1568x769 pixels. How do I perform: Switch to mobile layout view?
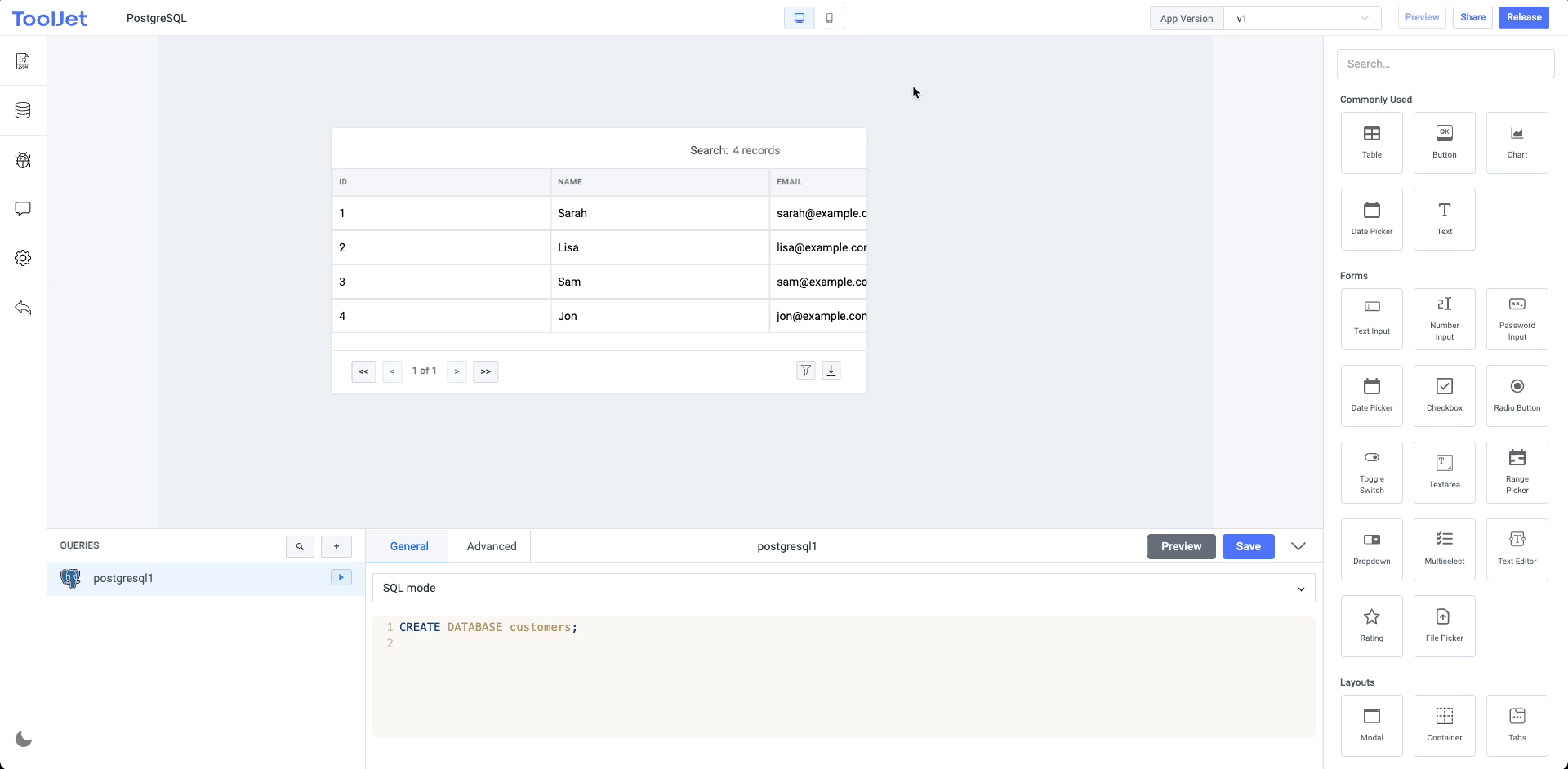click(x=829, y=18)
